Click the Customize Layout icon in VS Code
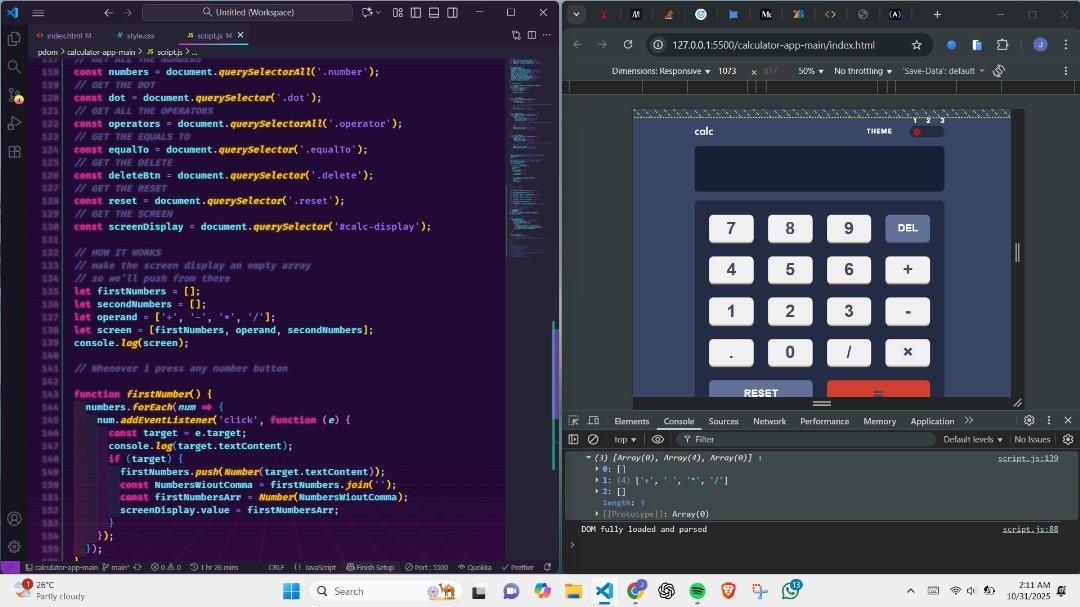The image size is (1080, 607). pyautogui.click(x=397, y=12)
